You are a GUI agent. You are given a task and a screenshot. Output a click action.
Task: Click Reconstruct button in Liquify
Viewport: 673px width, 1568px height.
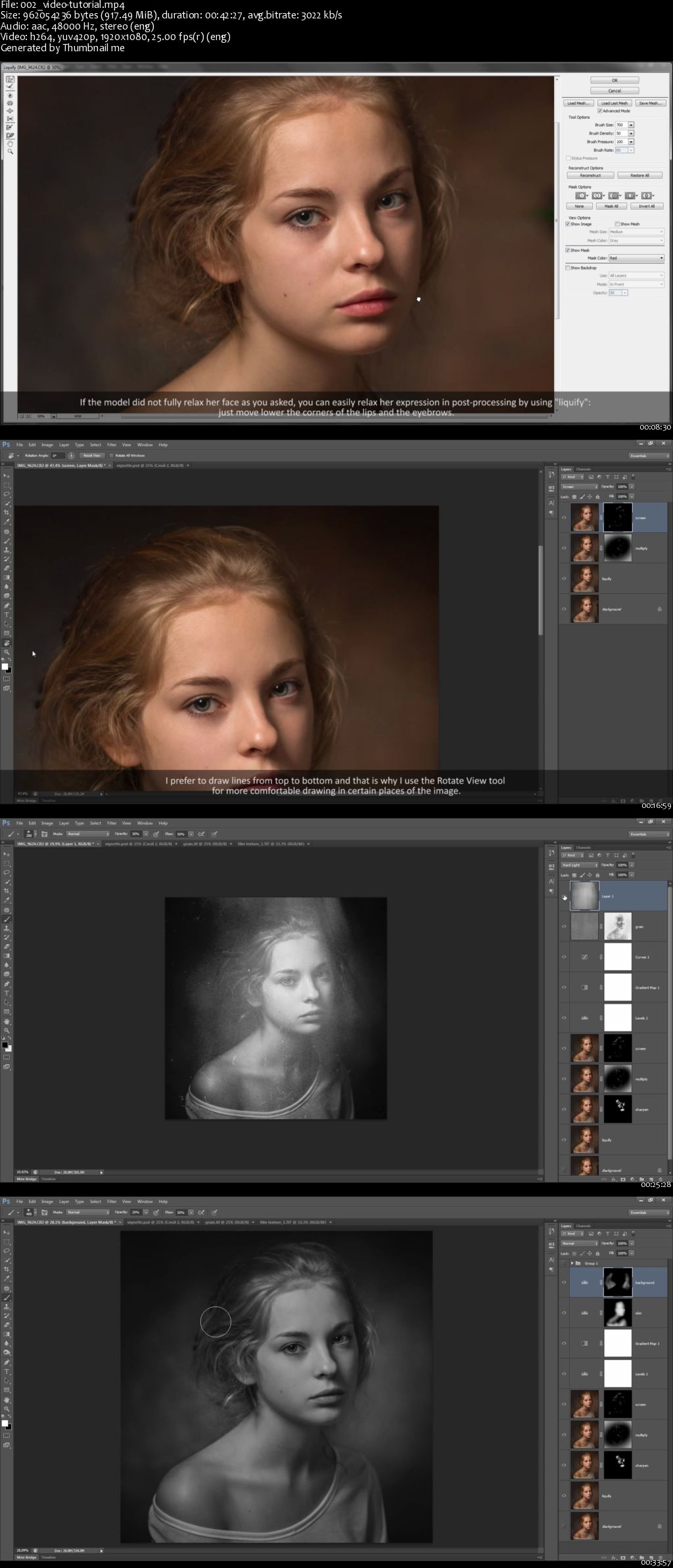coord(591,175)
